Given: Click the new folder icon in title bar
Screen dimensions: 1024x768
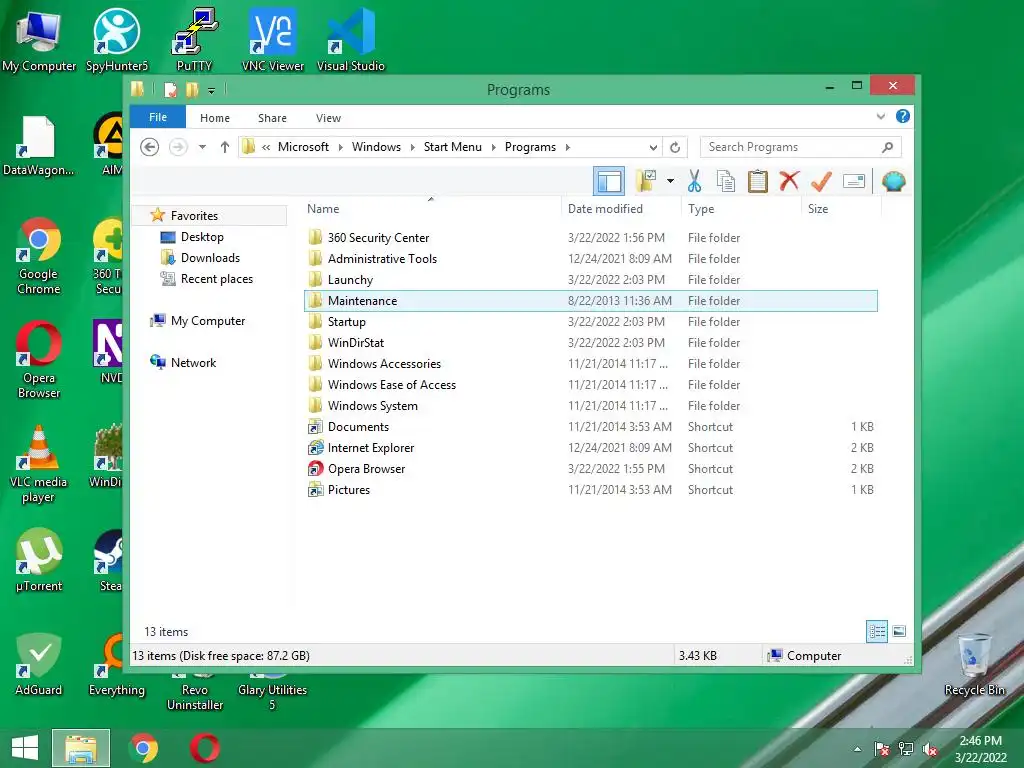Looking at the screenshot, I should click(x=192, y=89).
